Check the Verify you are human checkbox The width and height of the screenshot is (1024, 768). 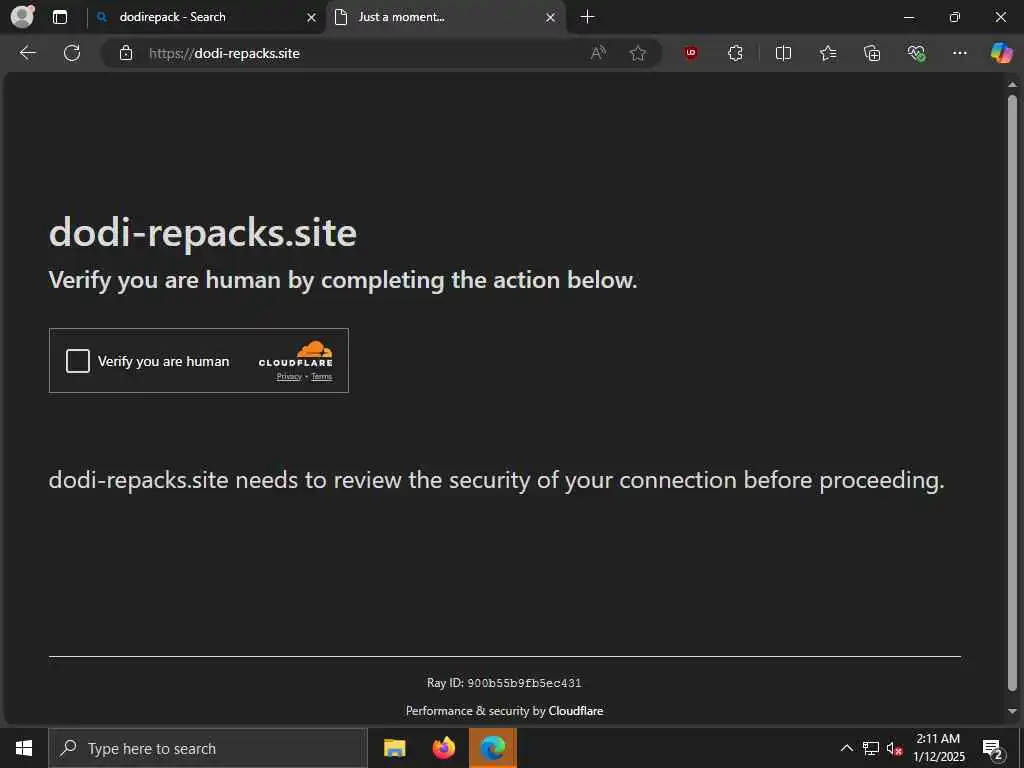[x=78, y=360]
